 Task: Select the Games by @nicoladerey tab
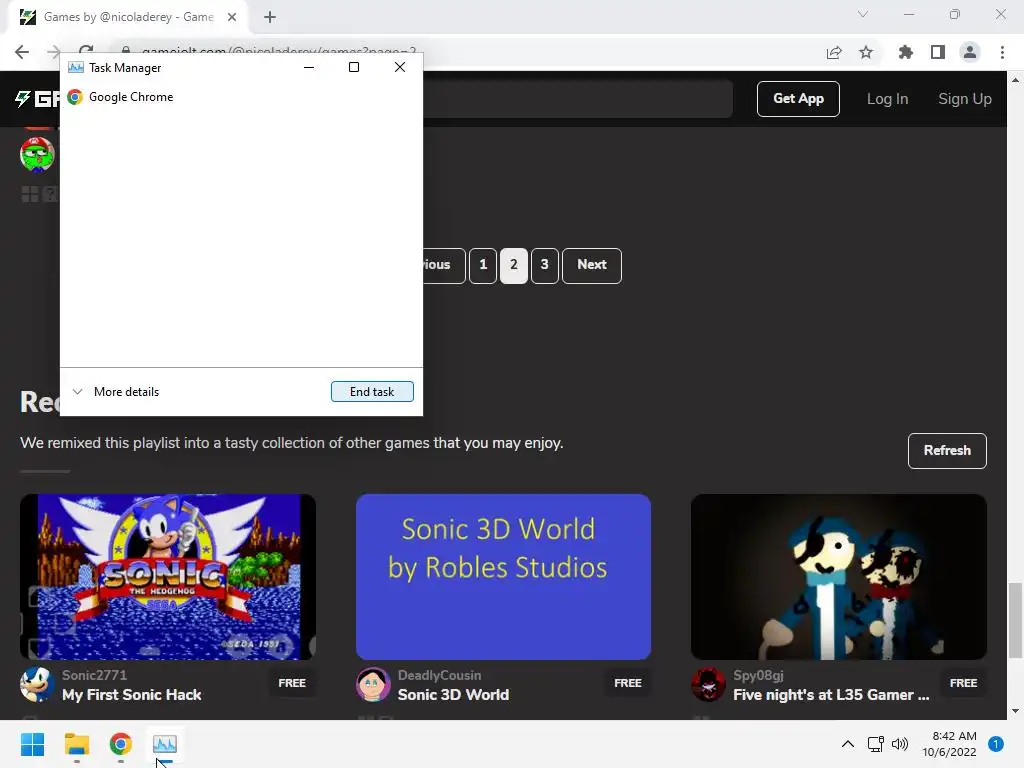click(127, 17)
